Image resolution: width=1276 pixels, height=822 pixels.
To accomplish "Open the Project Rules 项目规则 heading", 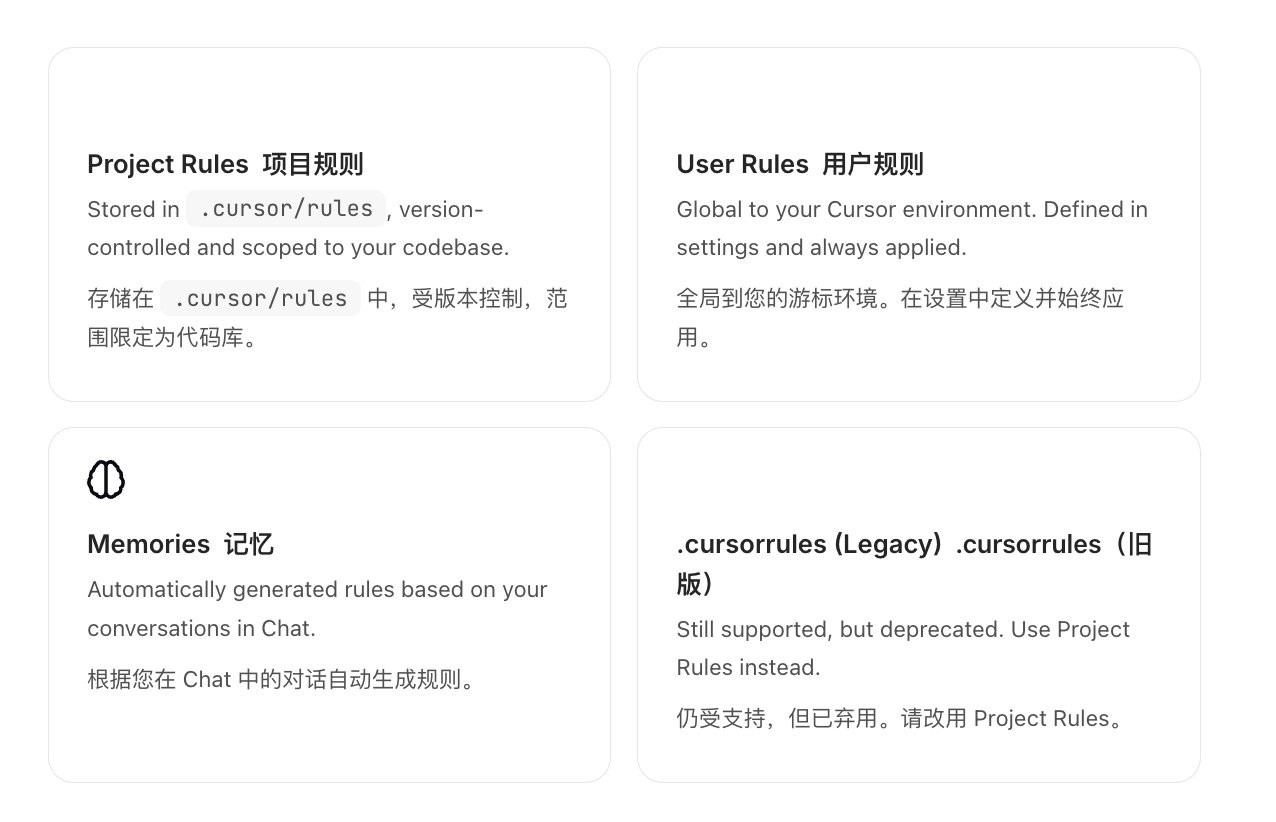I will (x=225, y=164).
